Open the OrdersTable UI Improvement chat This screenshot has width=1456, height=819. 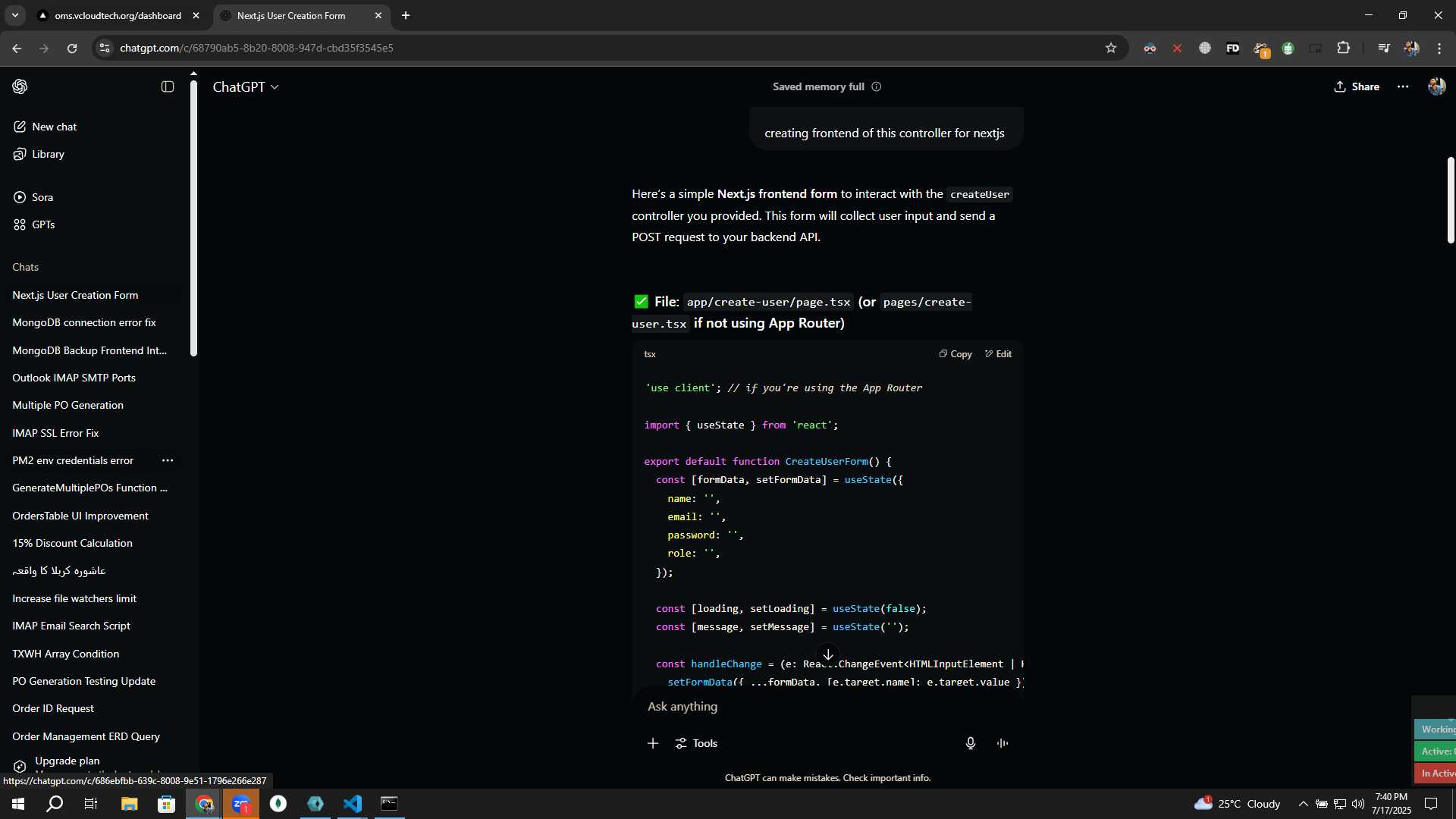pos(80,516)
